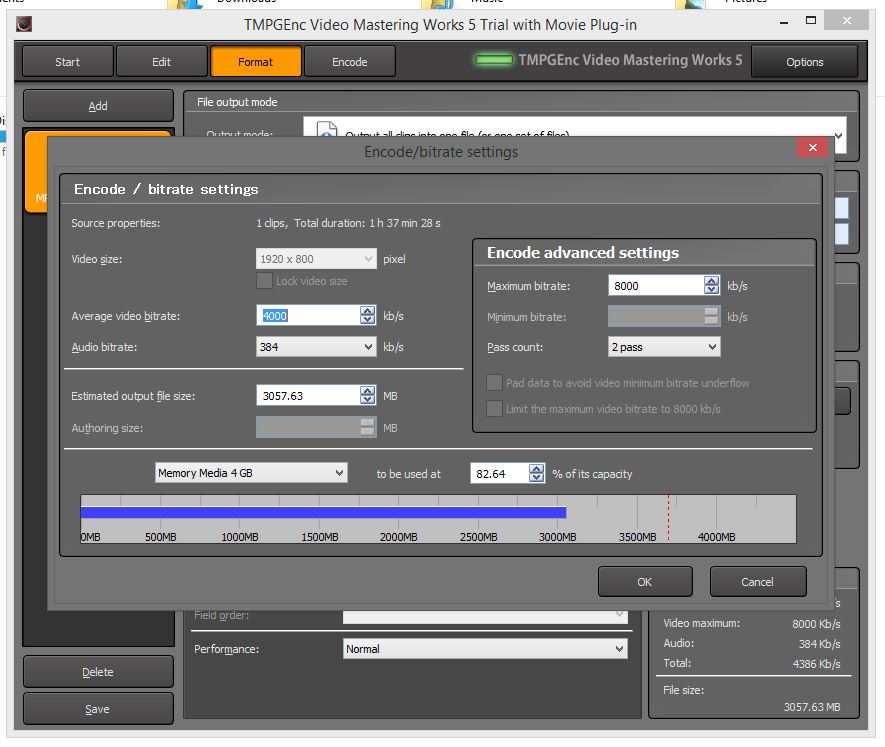Increase Estimated output file size spinner
Viewport: 885px width, 747px height.
pos(367,391)
